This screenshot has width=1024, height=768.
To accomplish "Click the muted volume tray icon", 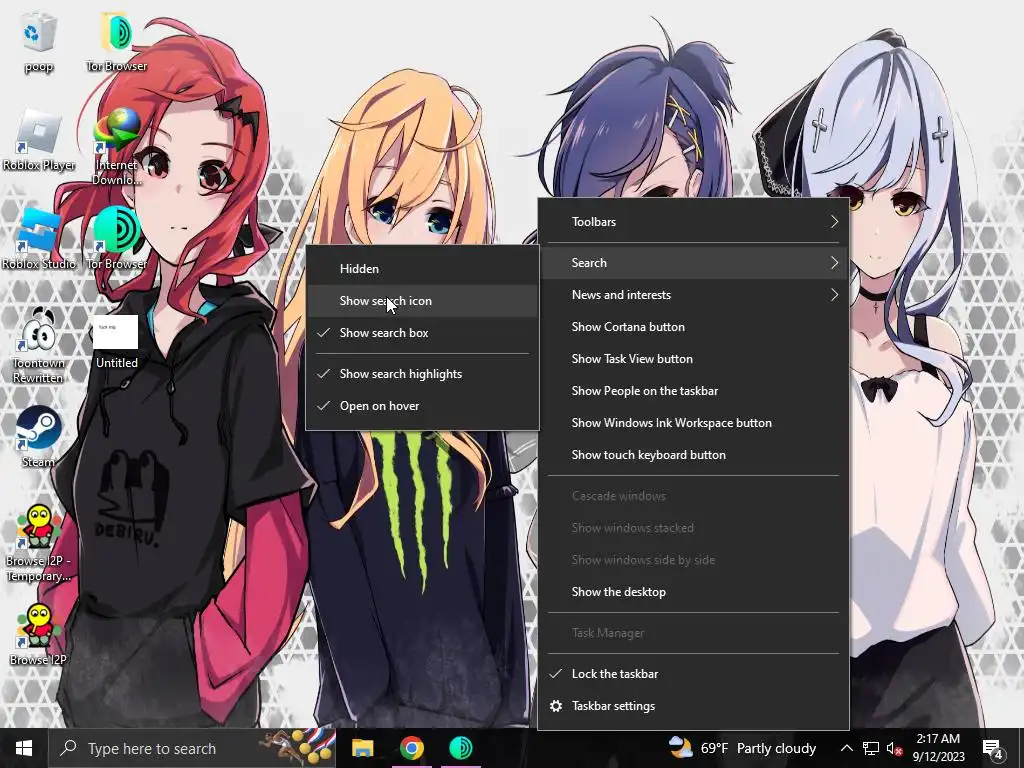I will 894,748.
